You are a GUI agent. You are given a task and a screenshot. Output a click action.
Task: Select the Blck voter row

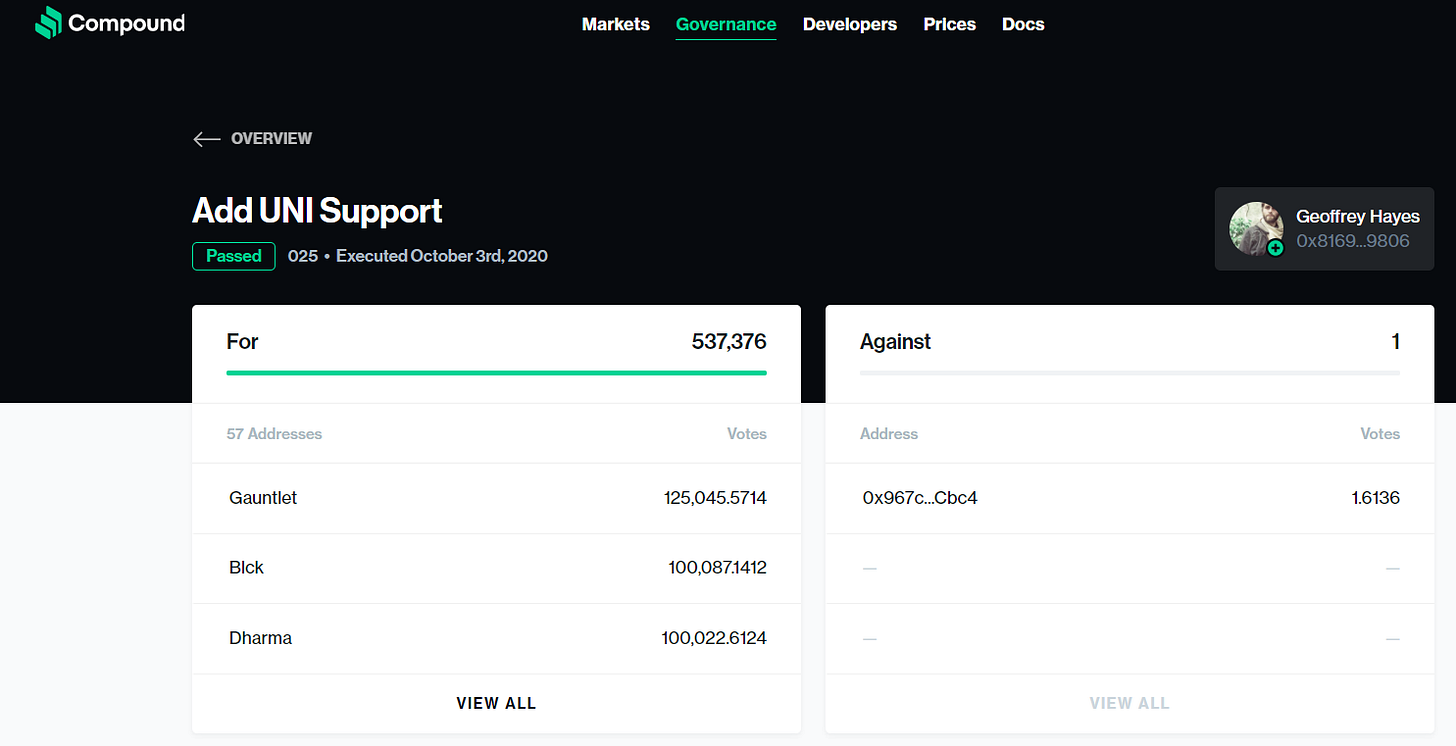(496, 568)
